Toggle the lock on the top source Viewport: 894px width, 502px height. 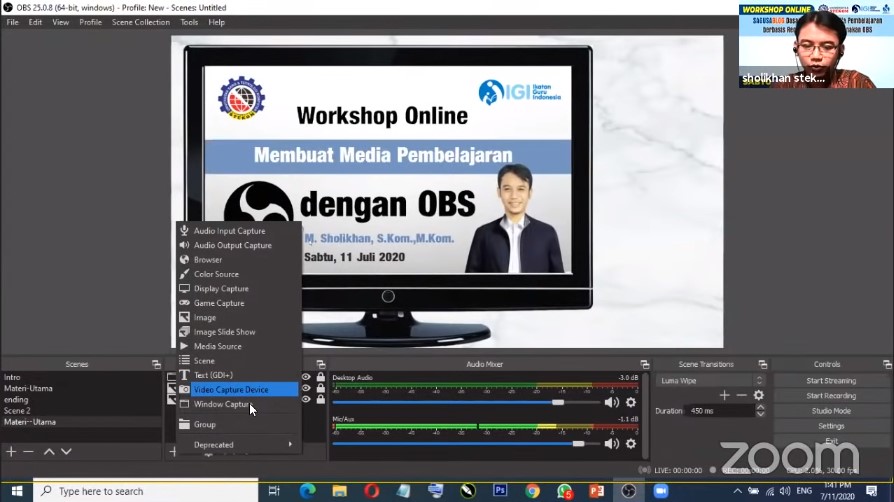pyautogui.click(x=320, y=377)
